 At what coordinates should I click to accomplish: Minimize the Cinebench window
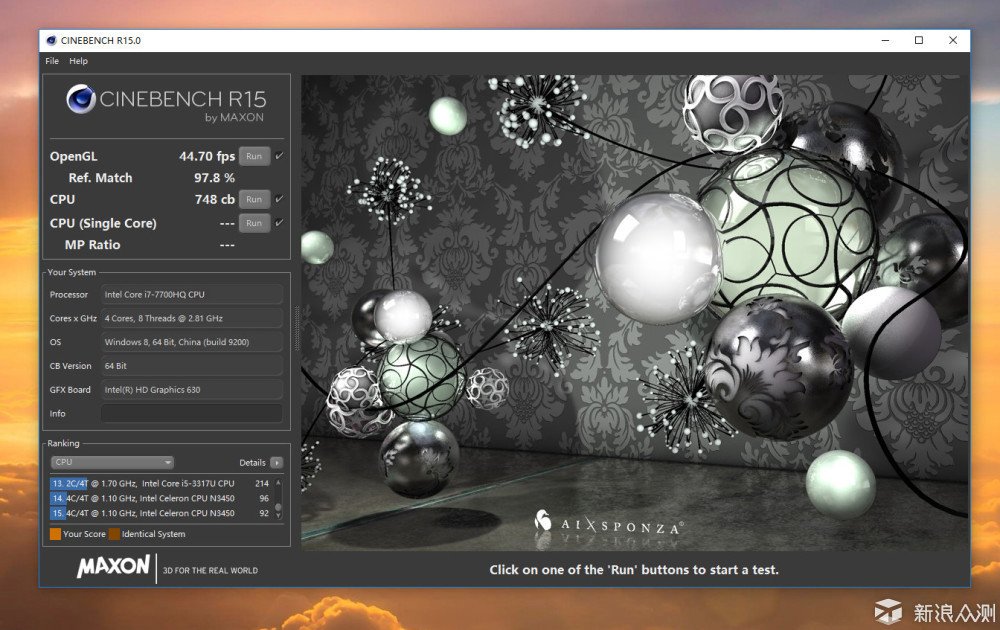tap(885, 40)
